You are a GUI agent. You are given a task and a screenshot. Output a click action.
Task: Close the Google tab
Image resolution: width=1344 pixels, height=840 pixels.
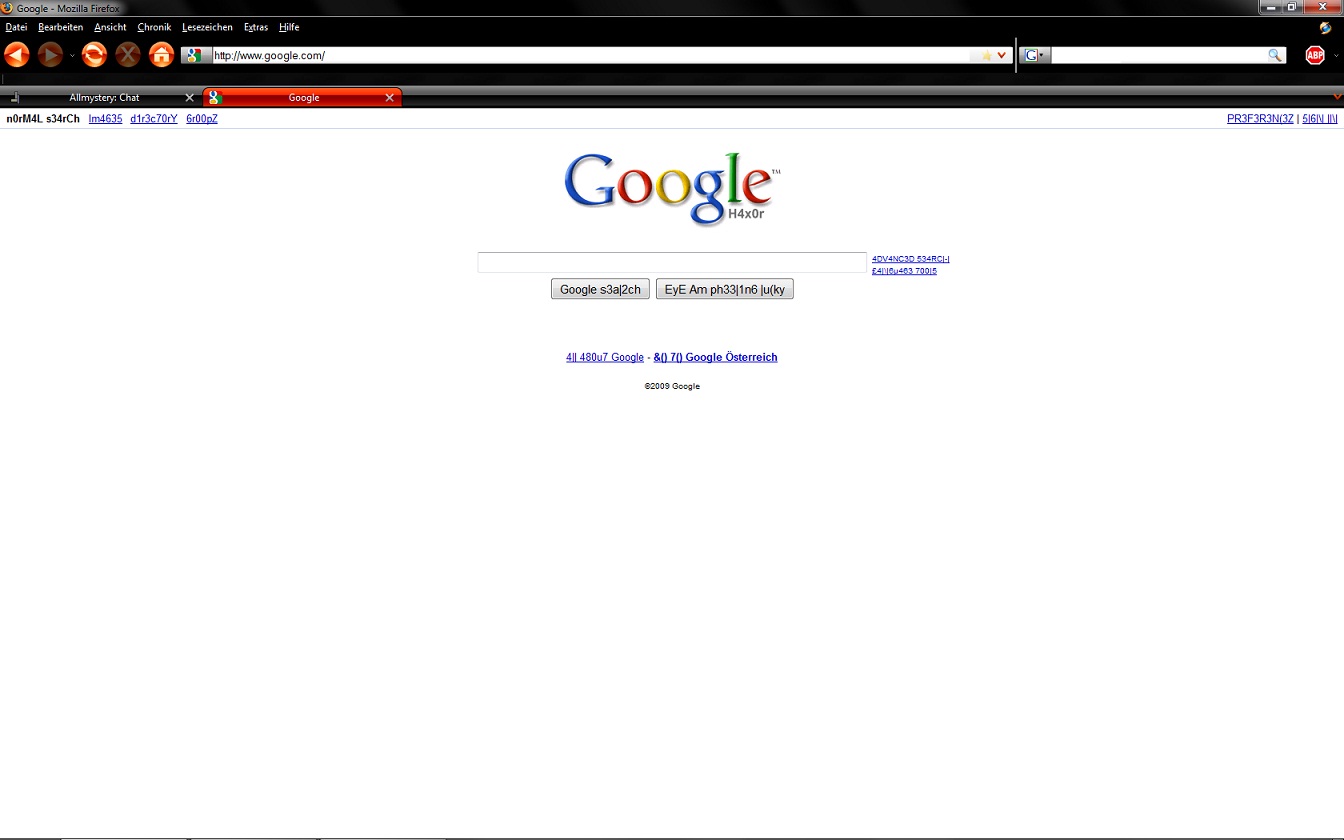[390, 98]
